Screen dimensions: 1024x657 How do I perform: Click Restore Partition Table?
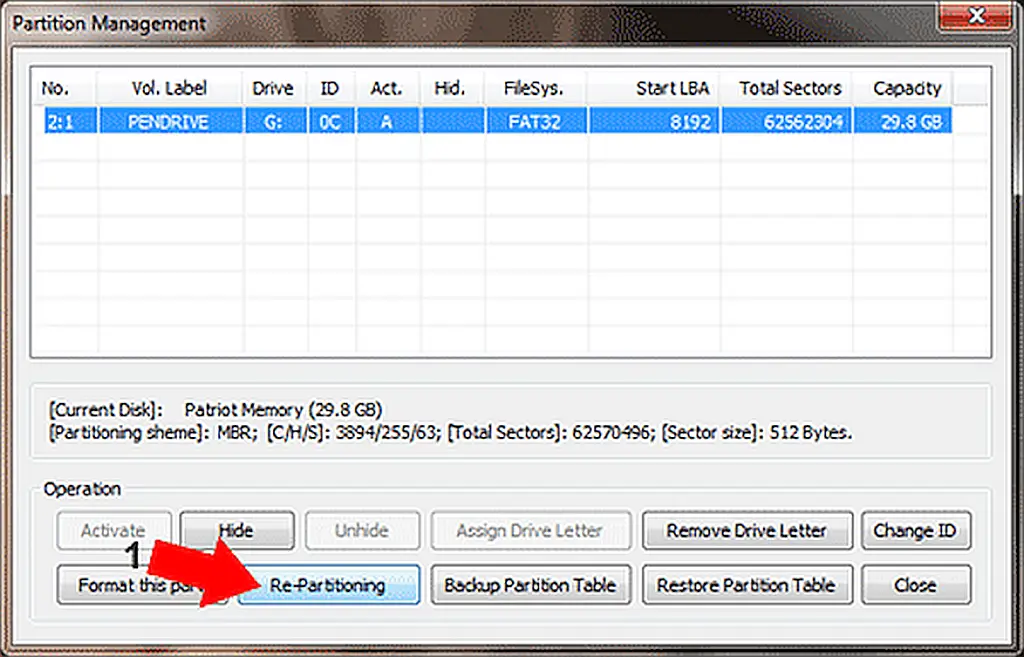pos(747,585)
